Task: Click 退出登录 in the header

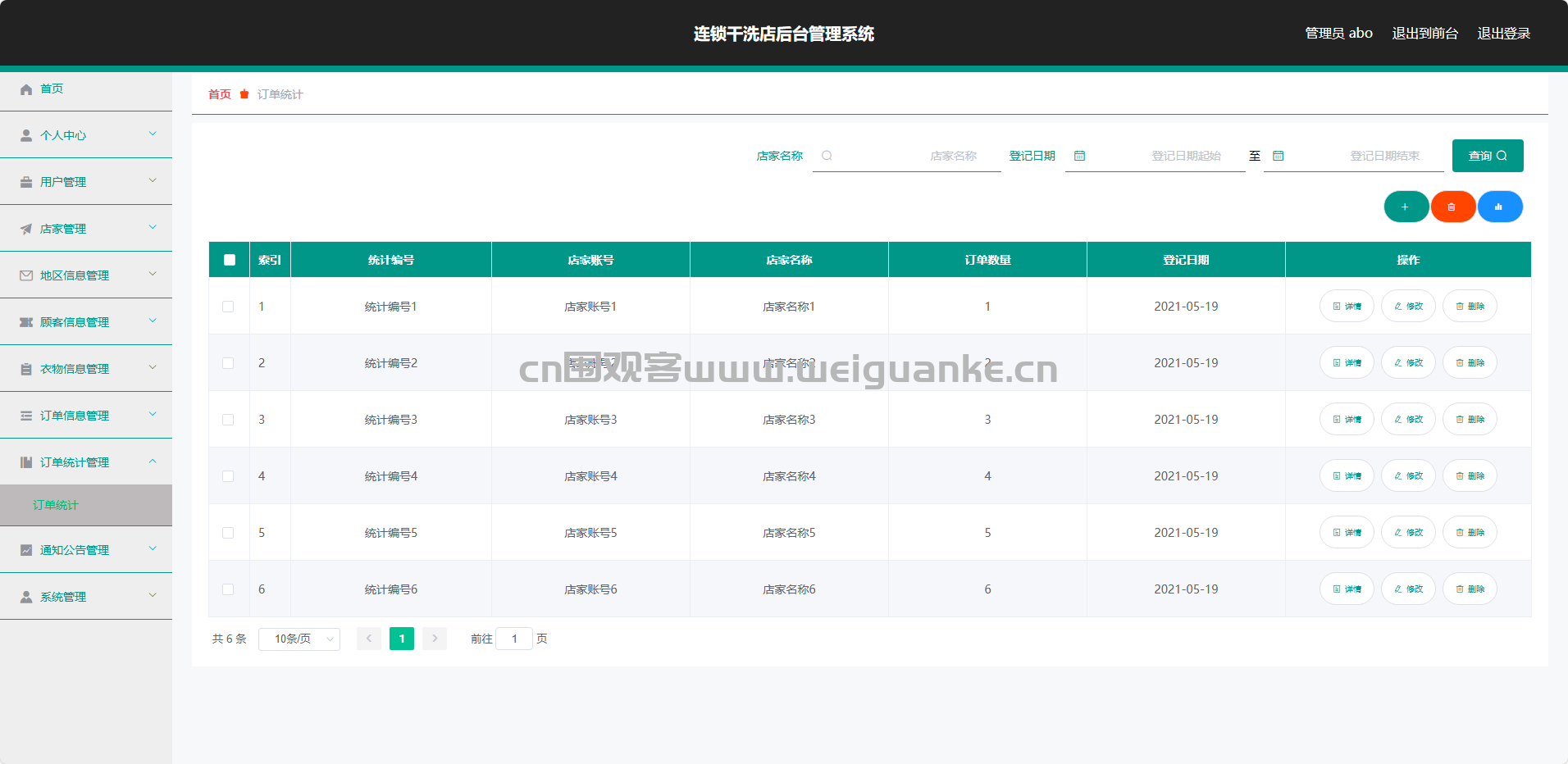Action: tap(1504, 34)
